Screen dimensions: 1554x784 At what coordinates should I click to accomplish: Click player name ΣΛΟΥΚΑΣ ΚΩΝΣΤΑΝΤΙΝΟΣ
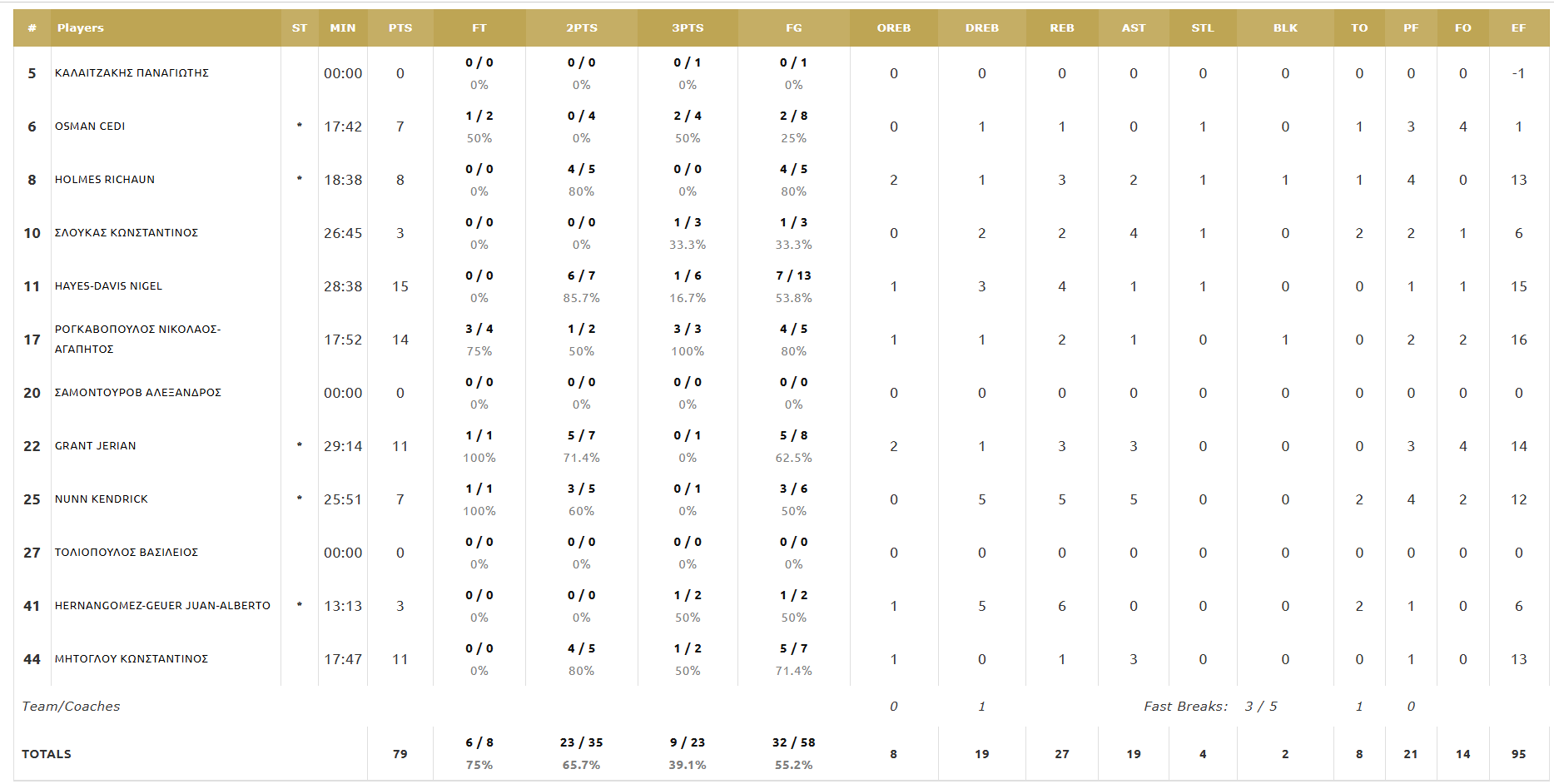tap(127, 233)
